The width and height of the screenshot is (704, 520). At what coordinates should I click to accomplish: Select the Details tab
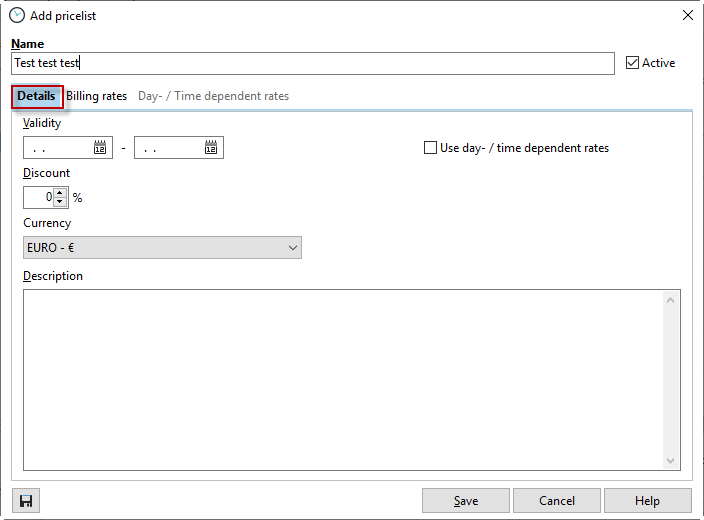coord(37,96)
